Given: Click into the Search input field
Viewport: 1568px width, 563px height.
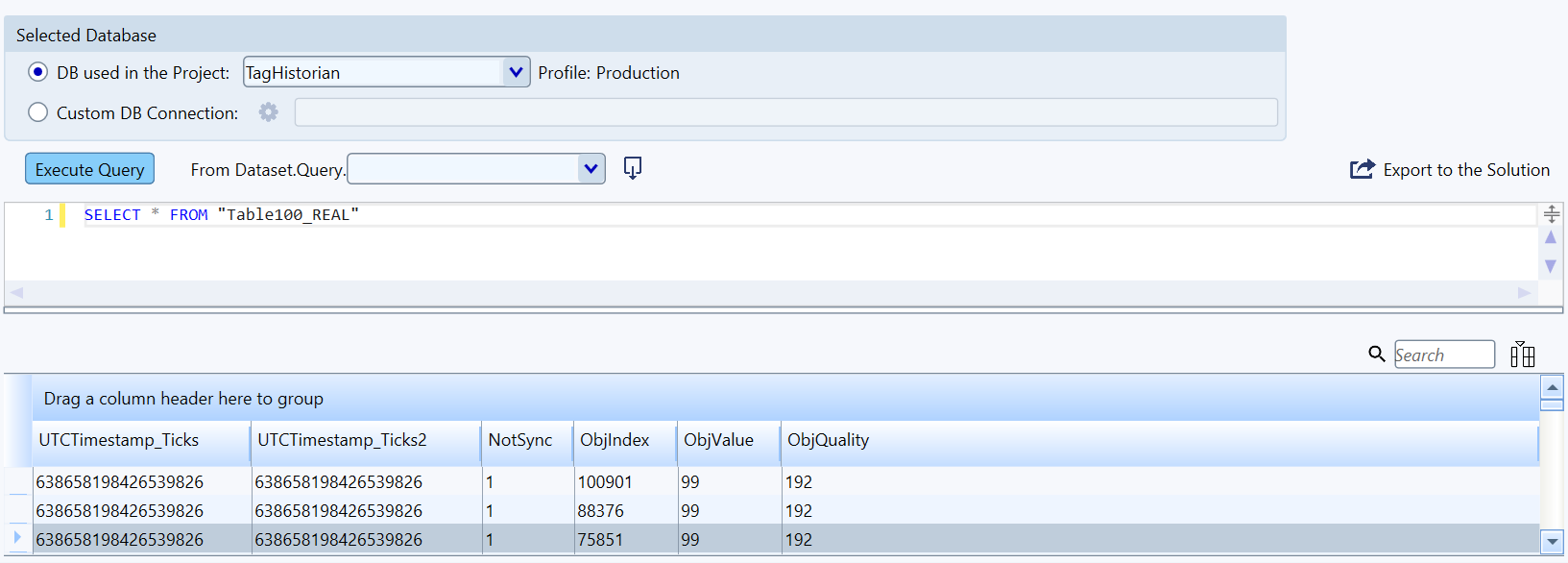Looking at the screenshot, I should 1443,355.
